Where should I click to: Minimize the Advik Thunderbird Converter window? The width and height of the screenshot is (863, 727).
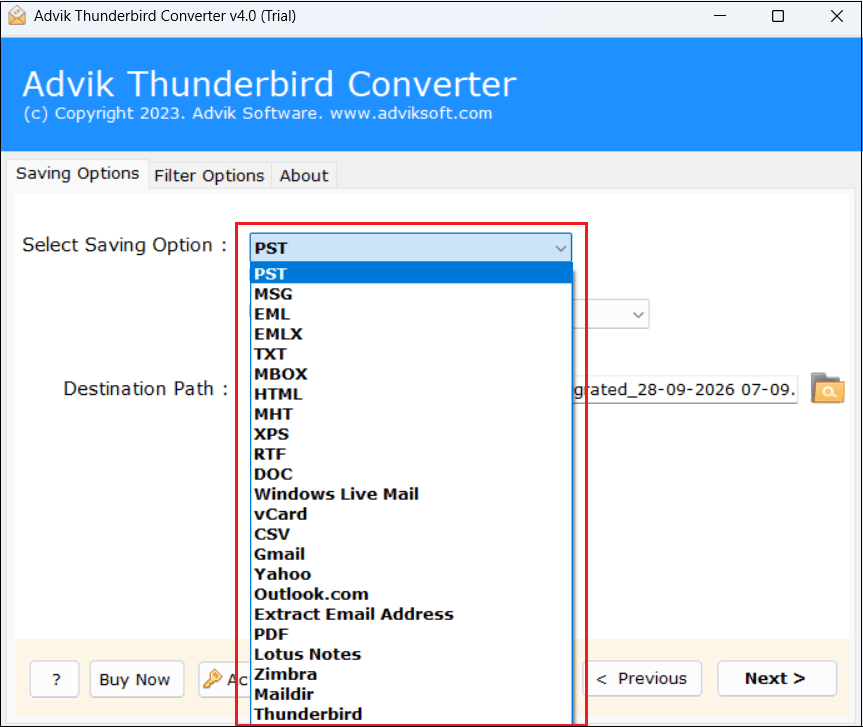(720, 16)
